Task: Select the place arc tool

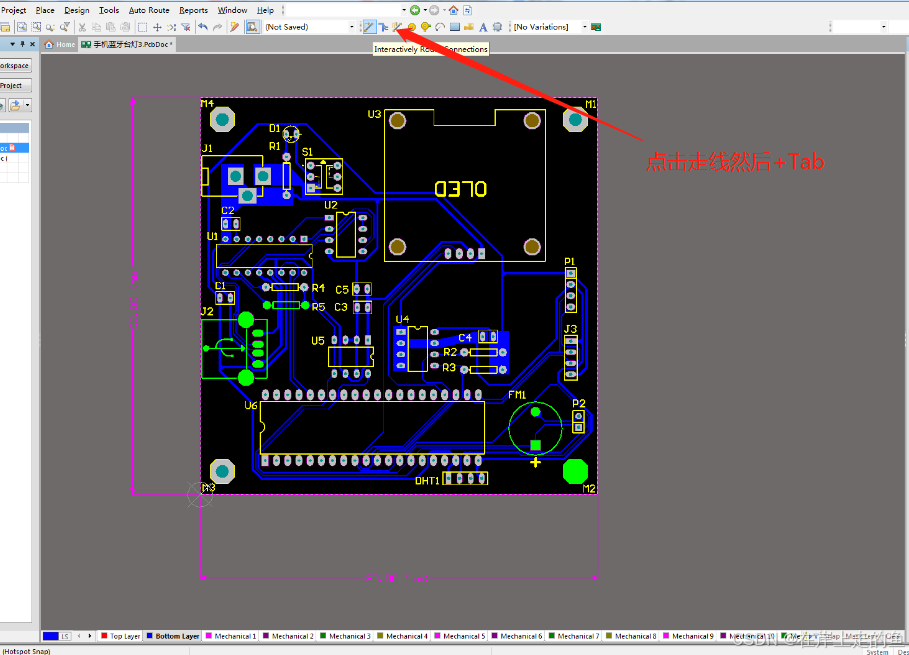Action: click(440, 27)
